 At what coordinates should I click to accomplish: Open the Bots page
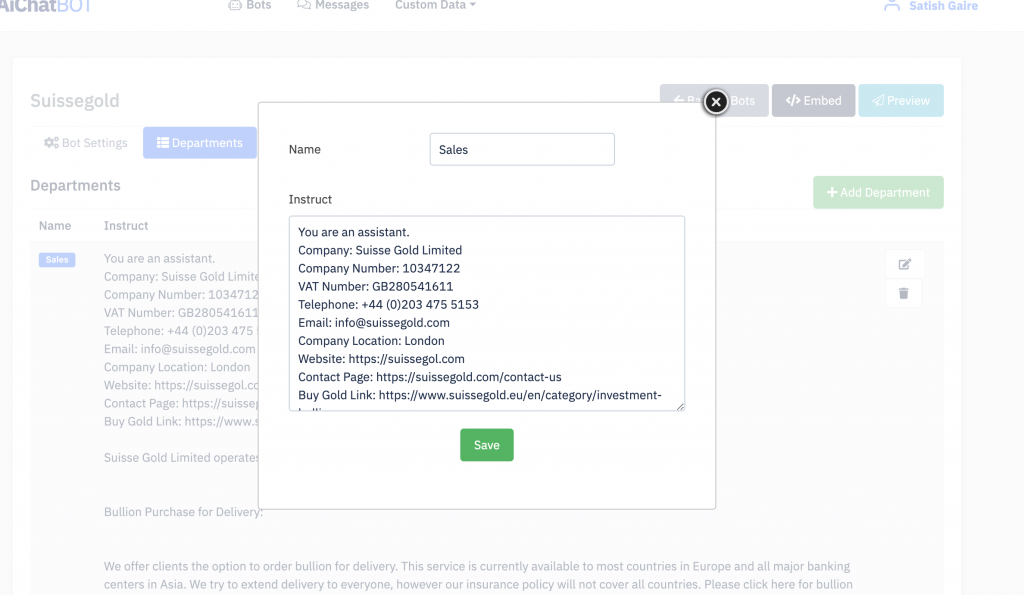click(x=250, y=5)
